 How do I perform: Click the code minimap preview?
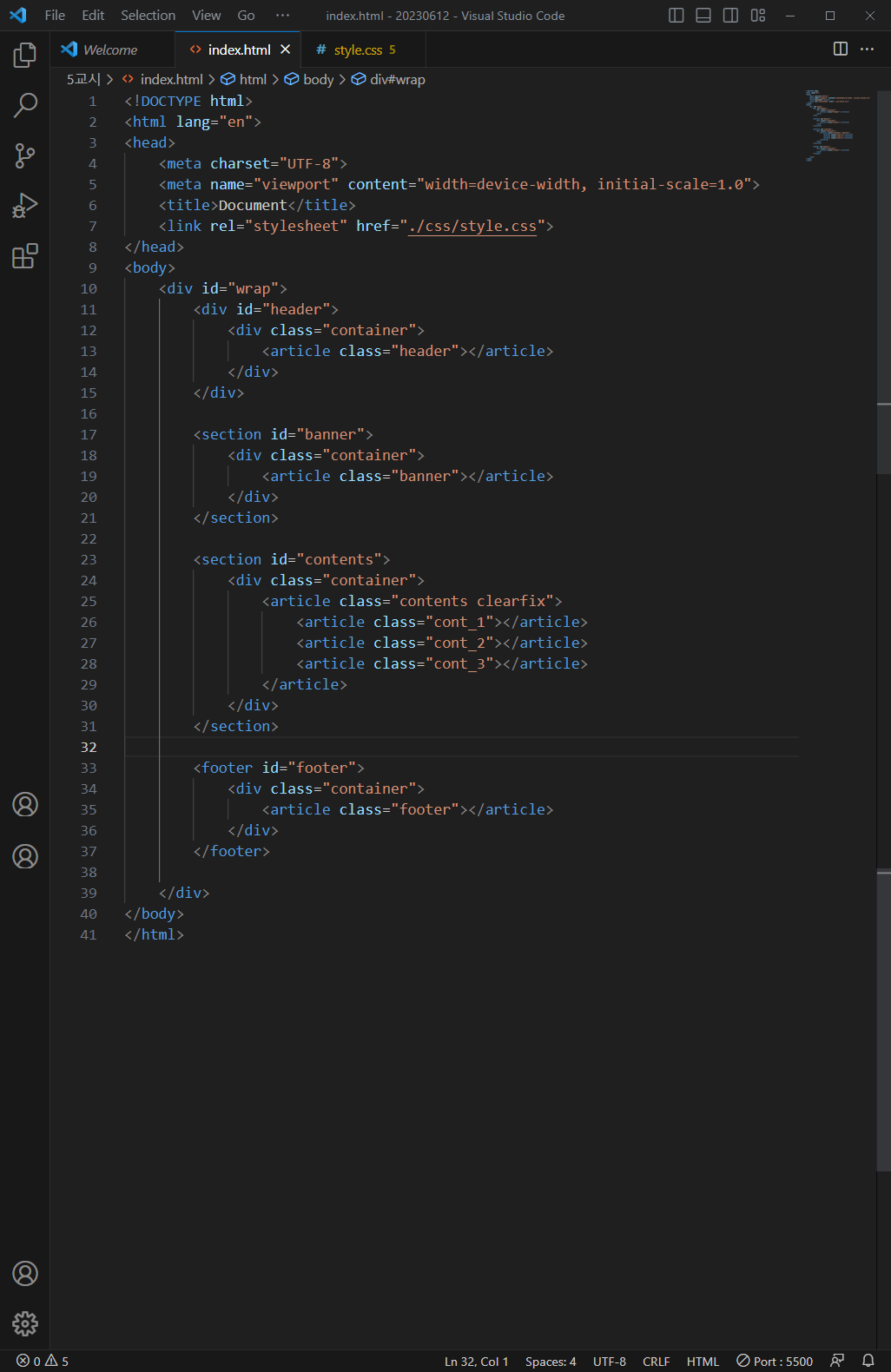[x=837, y=125]
